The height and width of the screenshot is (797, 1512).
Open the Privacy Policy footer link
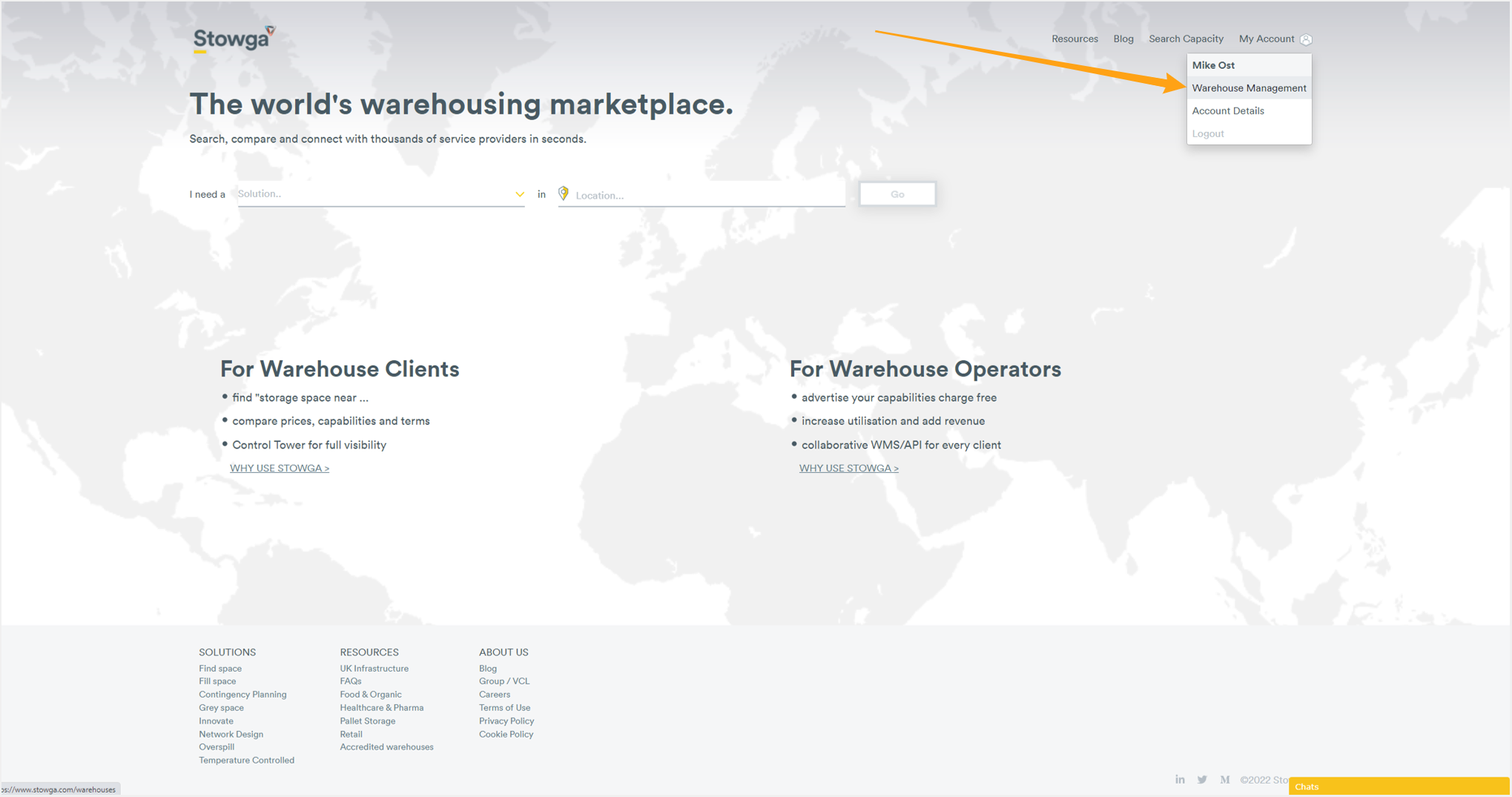pyautogui.click(x=506, y=721)
